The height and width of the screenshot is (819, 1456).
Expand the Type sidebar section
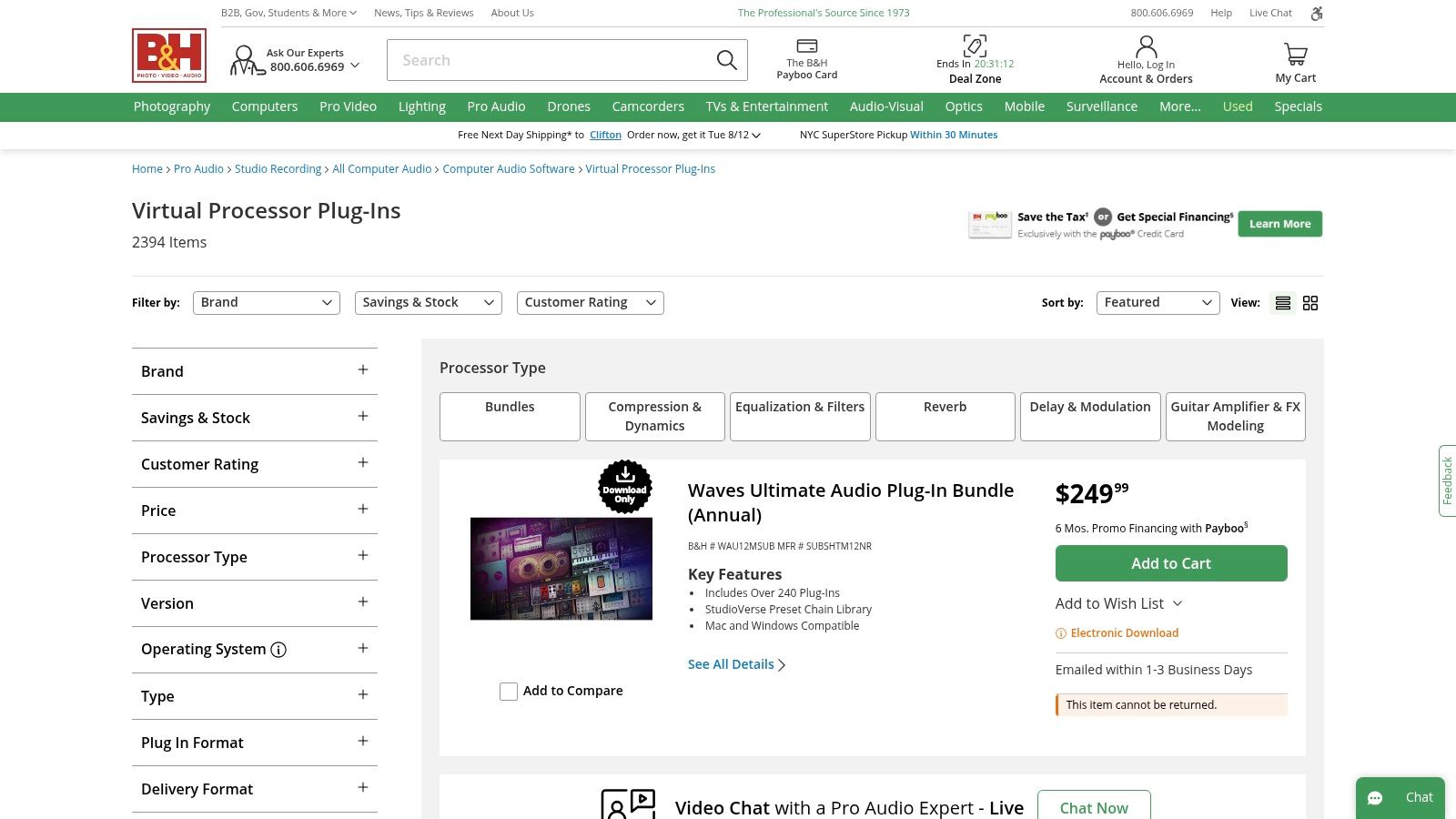point(255,696)
